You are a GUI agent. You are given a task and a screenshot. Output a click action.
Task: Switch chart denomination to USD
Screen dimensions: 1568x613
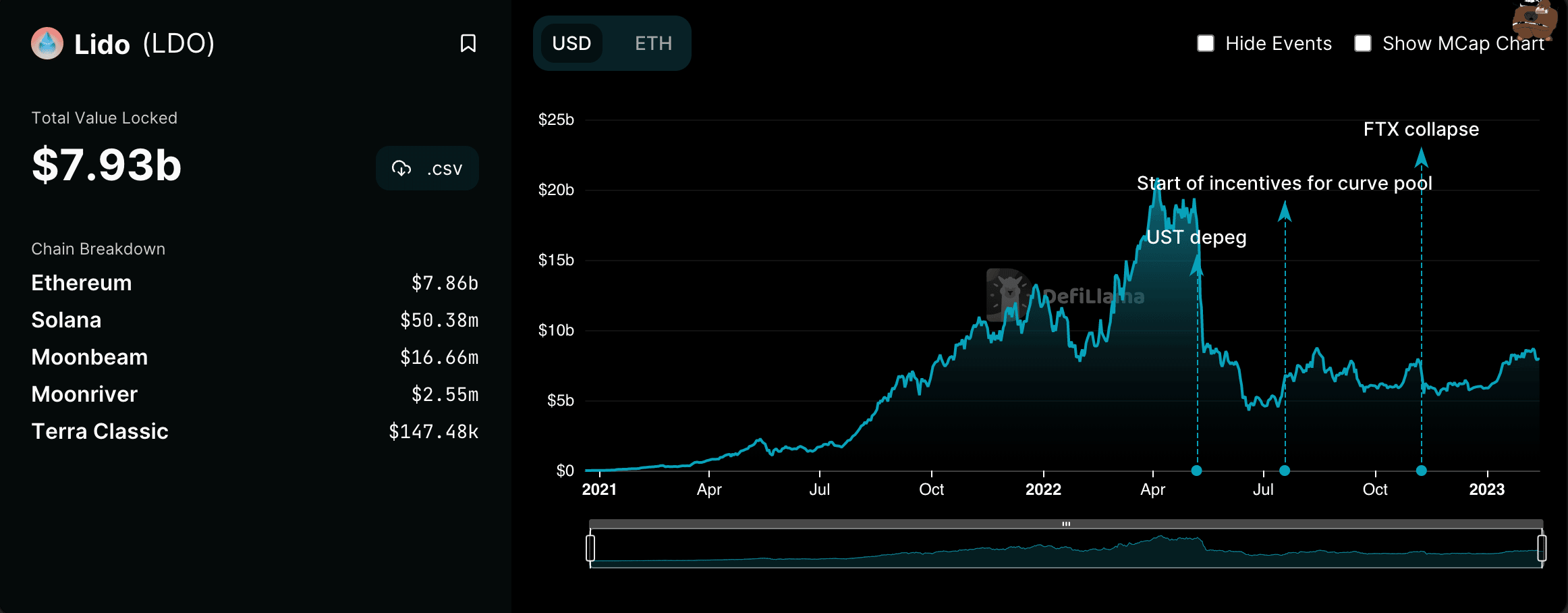[x=571, y=44]
